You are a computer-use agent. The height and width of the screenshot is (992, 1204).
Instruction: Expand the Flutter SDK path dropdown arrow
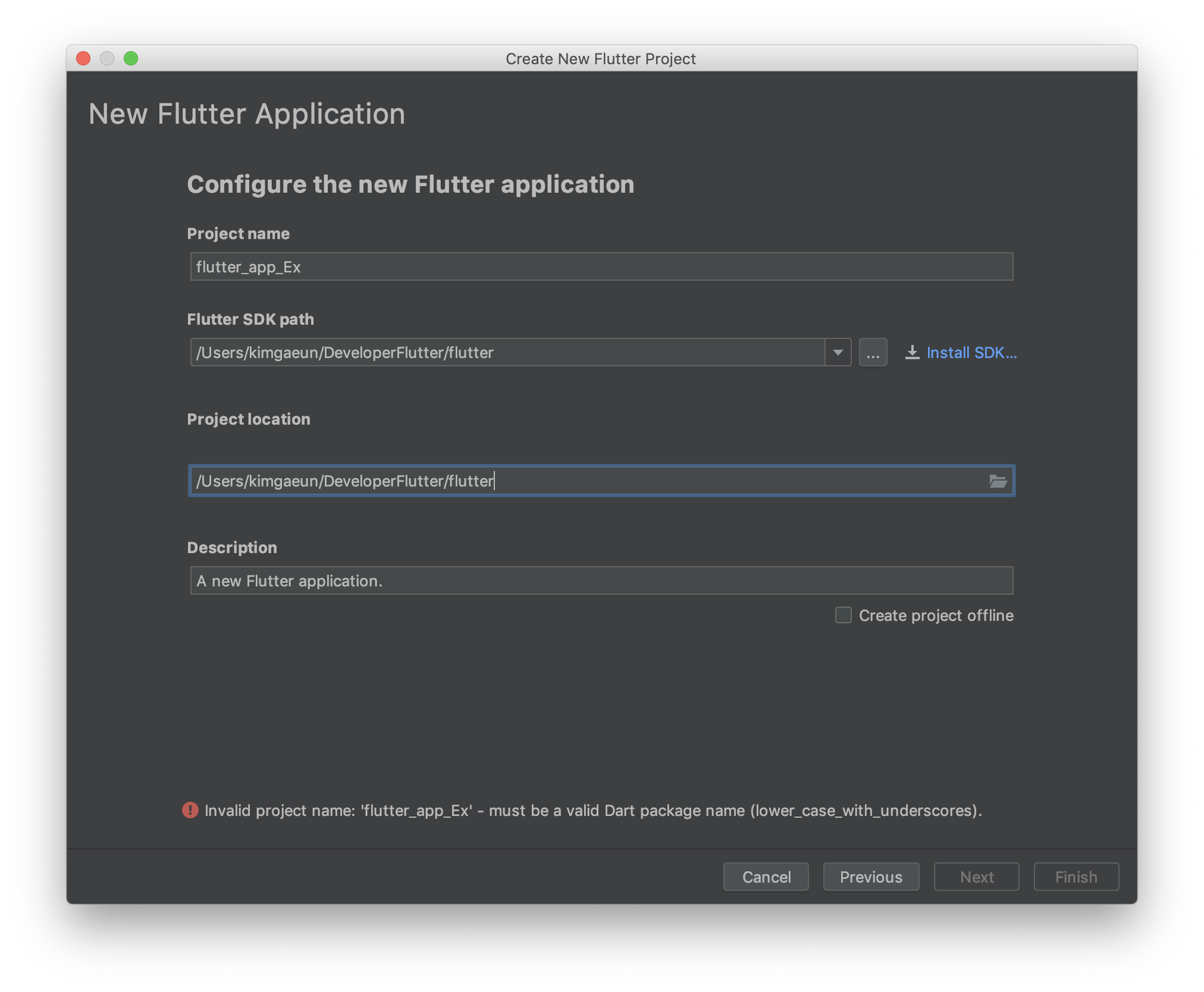pyautogui.click(x=838, y=353)
